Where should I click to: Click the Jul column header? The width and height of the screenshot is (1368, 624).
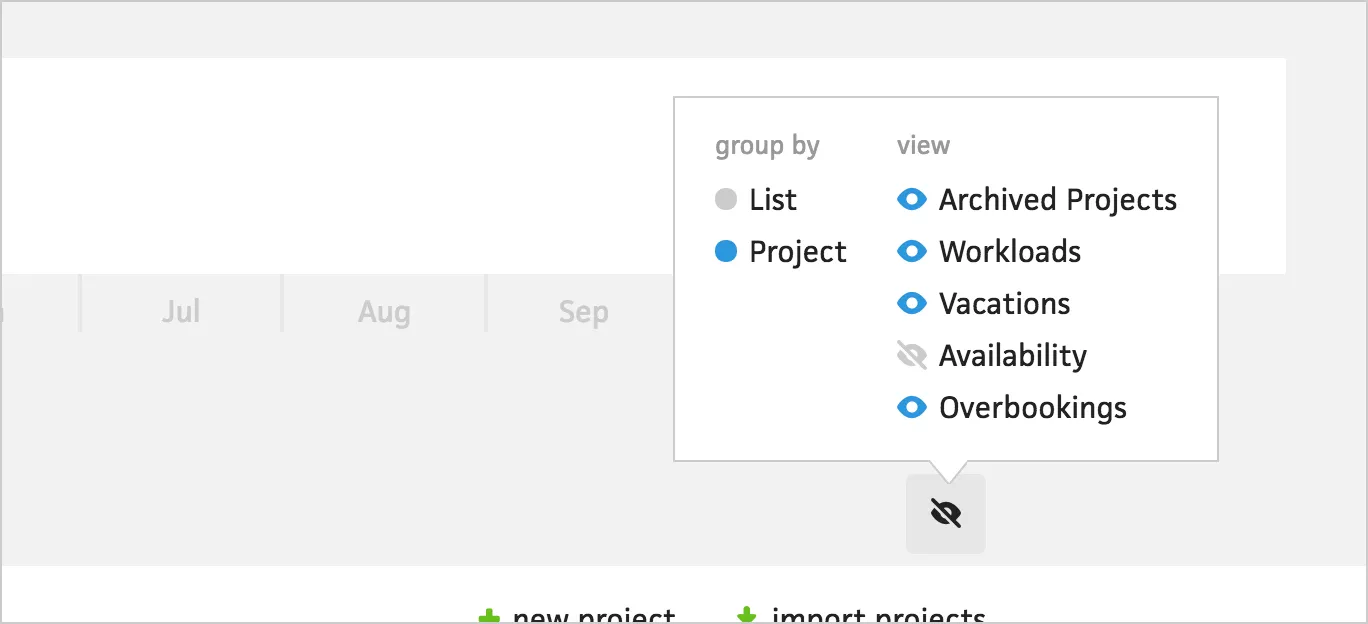coord(181,311)
